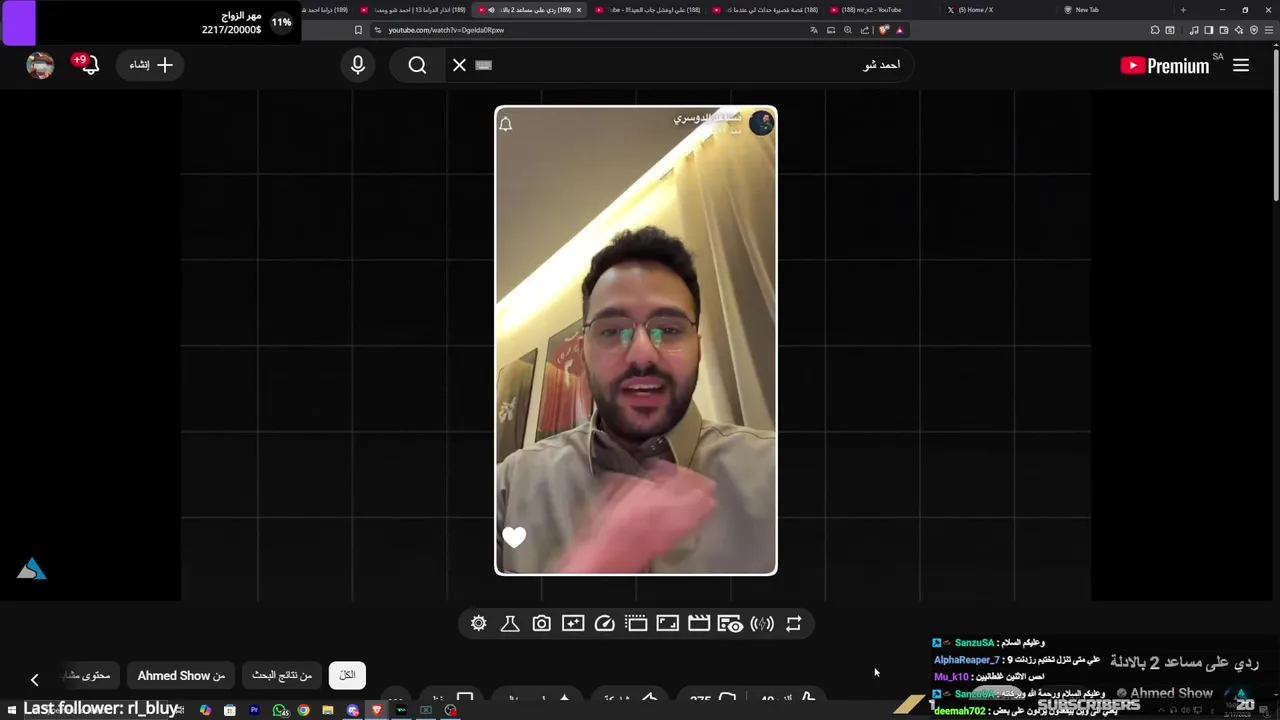
Task: Open the account avatar menu
Action: (40, 65)
